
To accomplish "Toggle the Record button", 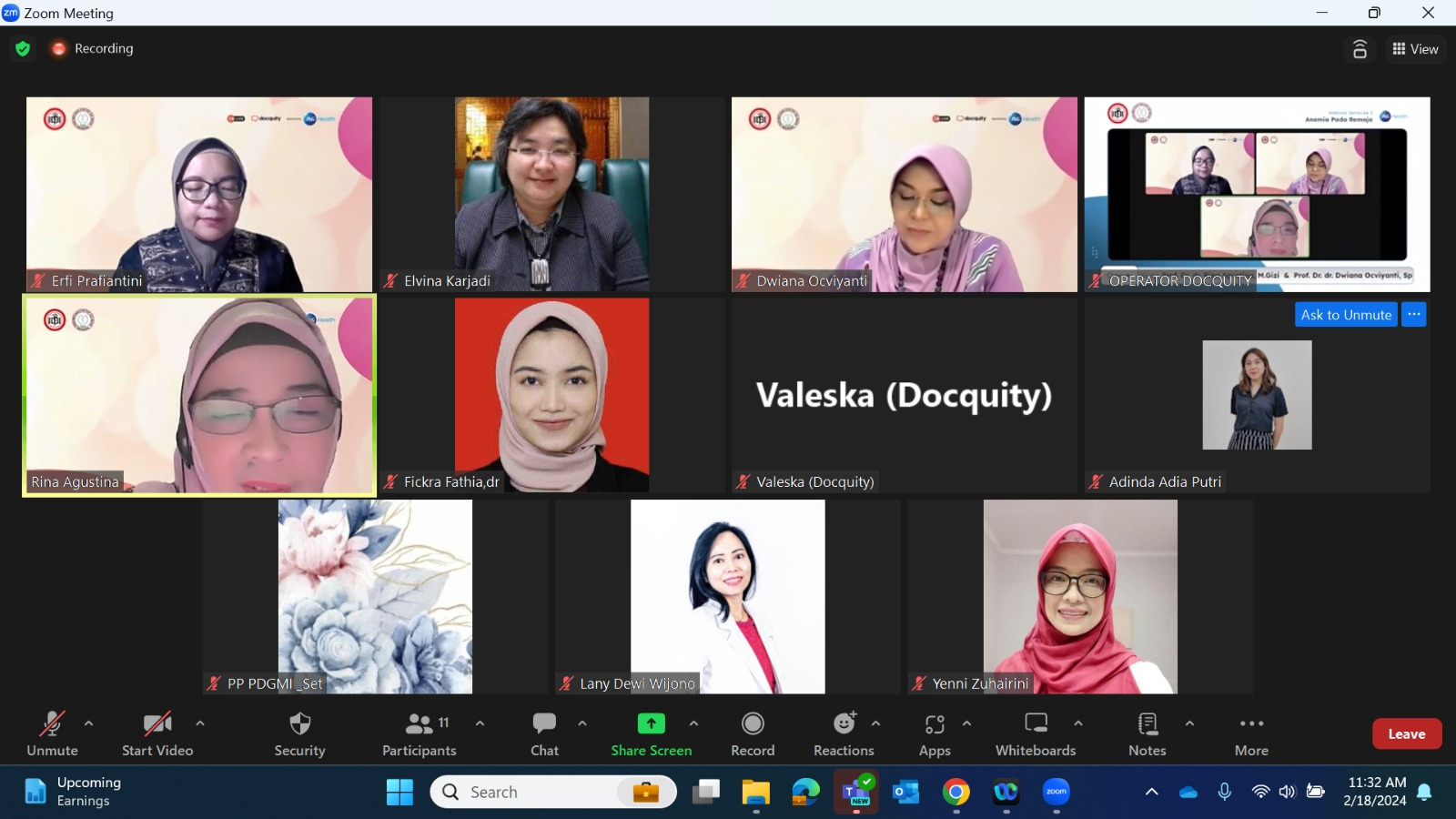I will coord(753,734).
